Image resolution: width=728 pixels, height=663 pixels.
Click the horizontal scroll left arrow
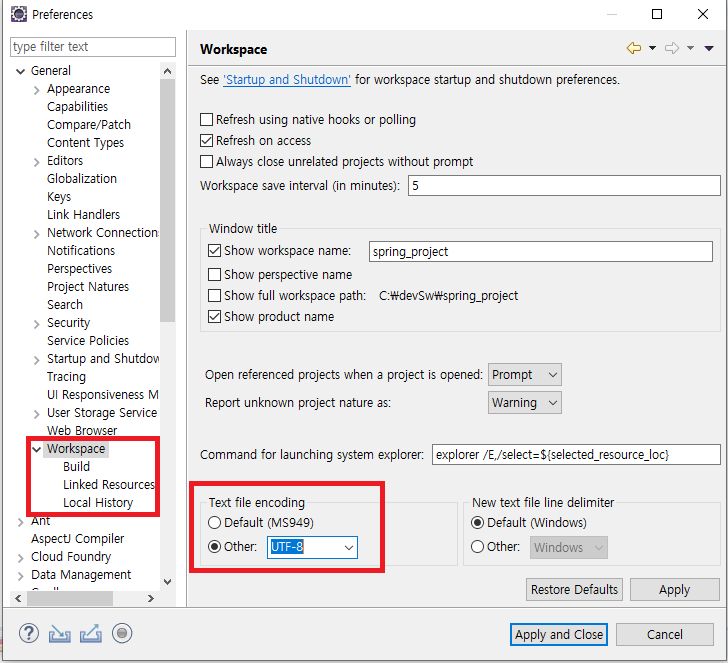(18, 598)
